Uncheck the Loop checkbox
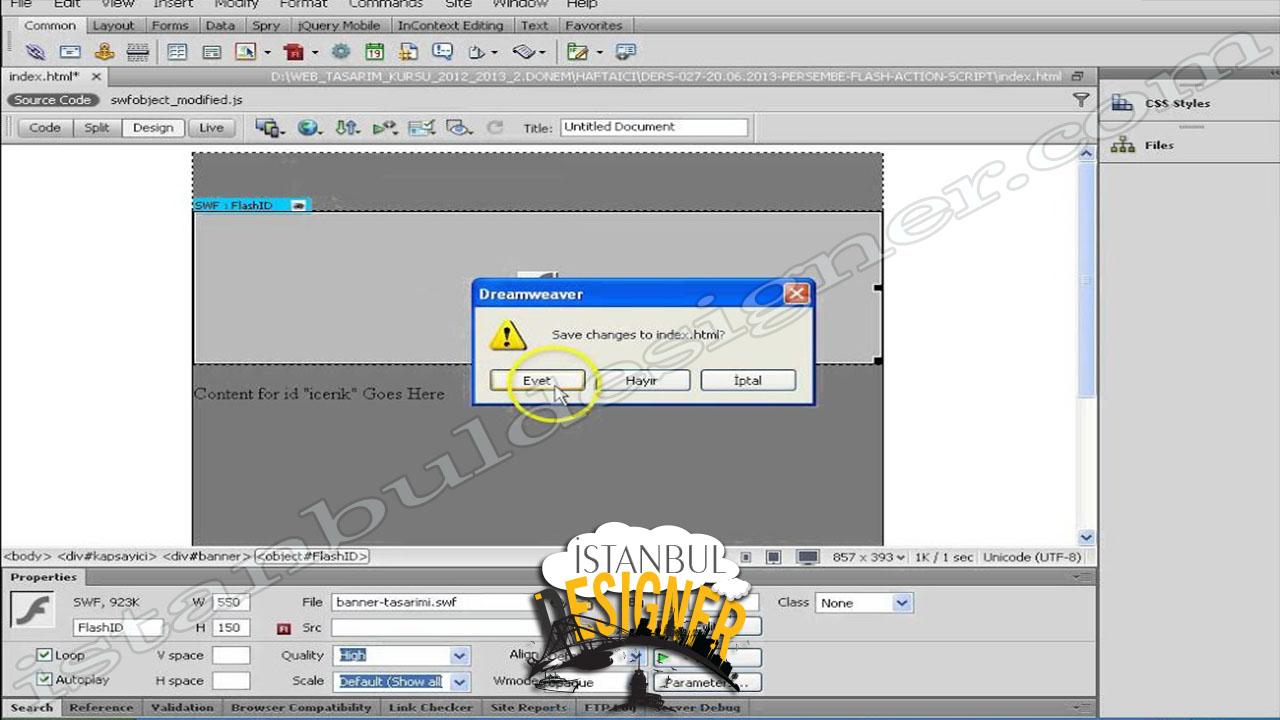Image resolution: width=1280 pixels, height=720 pixels. tap(44, 655)
